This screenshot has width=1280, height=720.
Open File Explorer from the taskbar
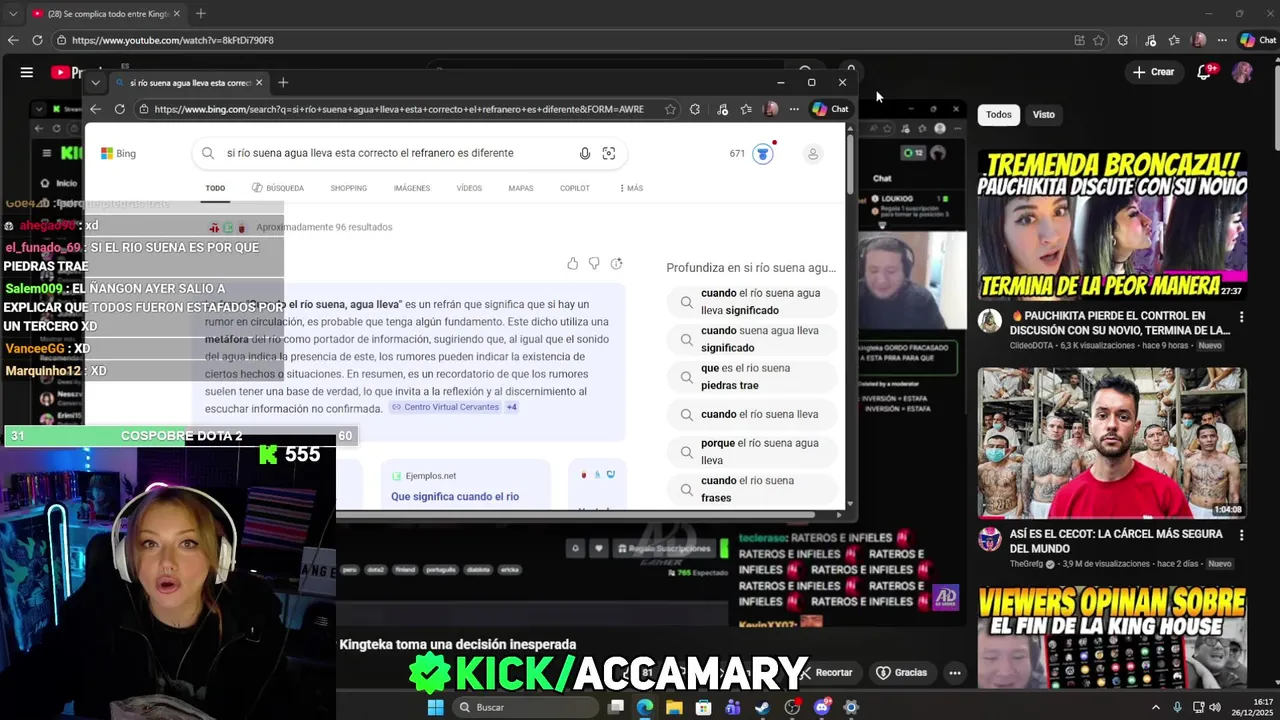674,707
